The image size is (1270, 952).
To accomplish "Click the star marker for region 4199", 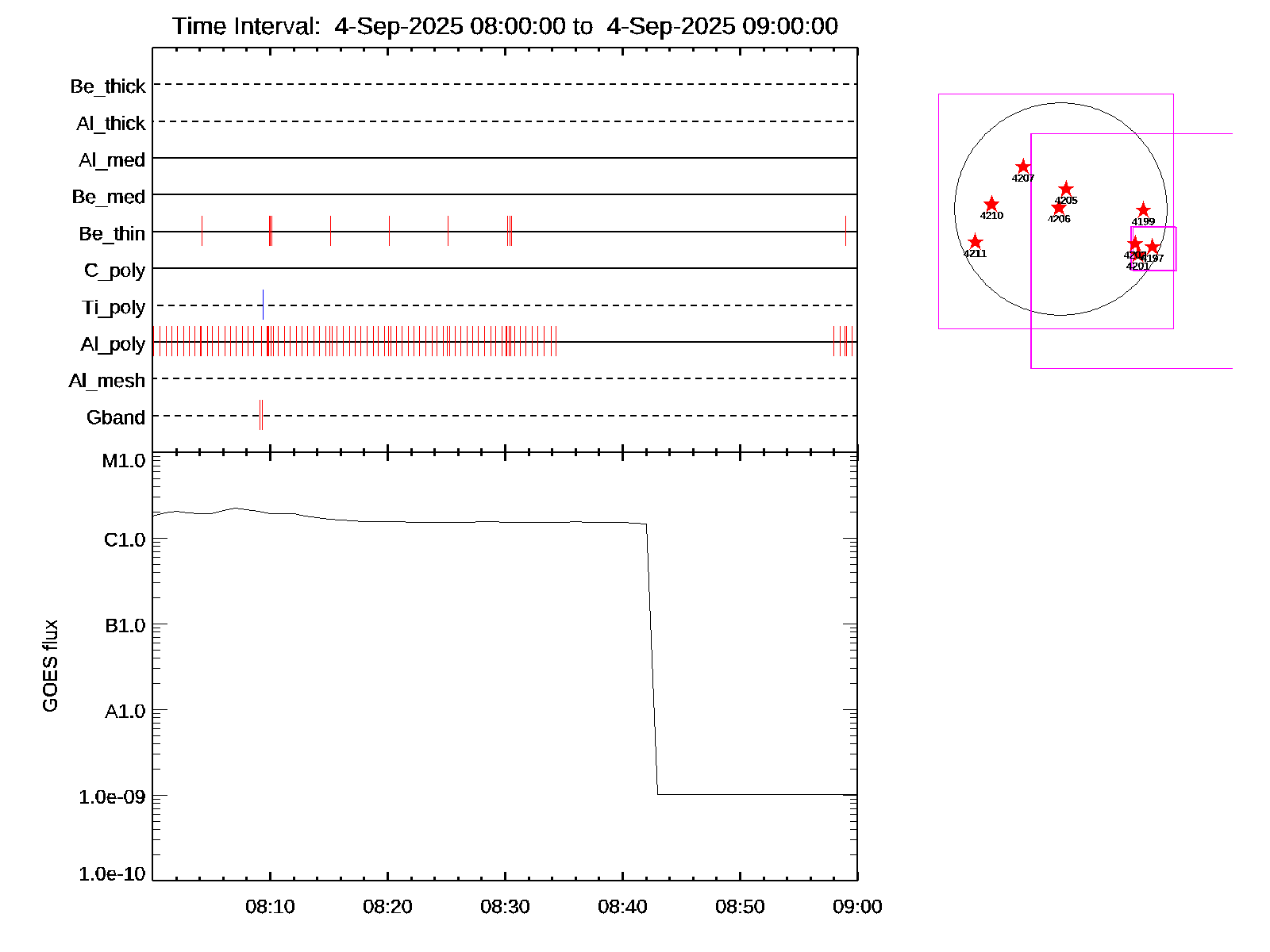I will tap(1143, 209).
